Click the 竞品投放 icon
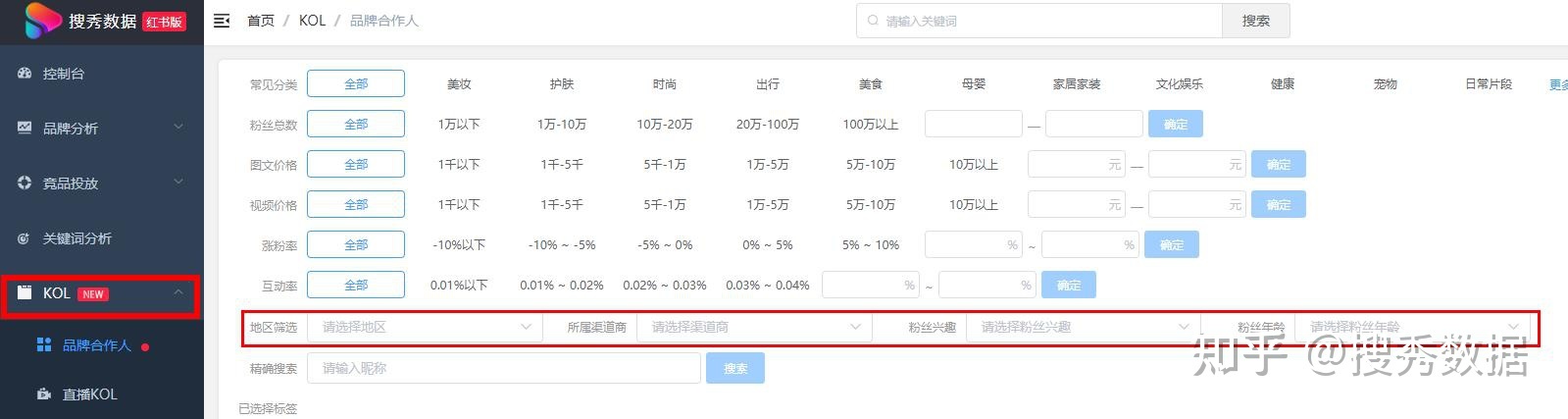 25,183
